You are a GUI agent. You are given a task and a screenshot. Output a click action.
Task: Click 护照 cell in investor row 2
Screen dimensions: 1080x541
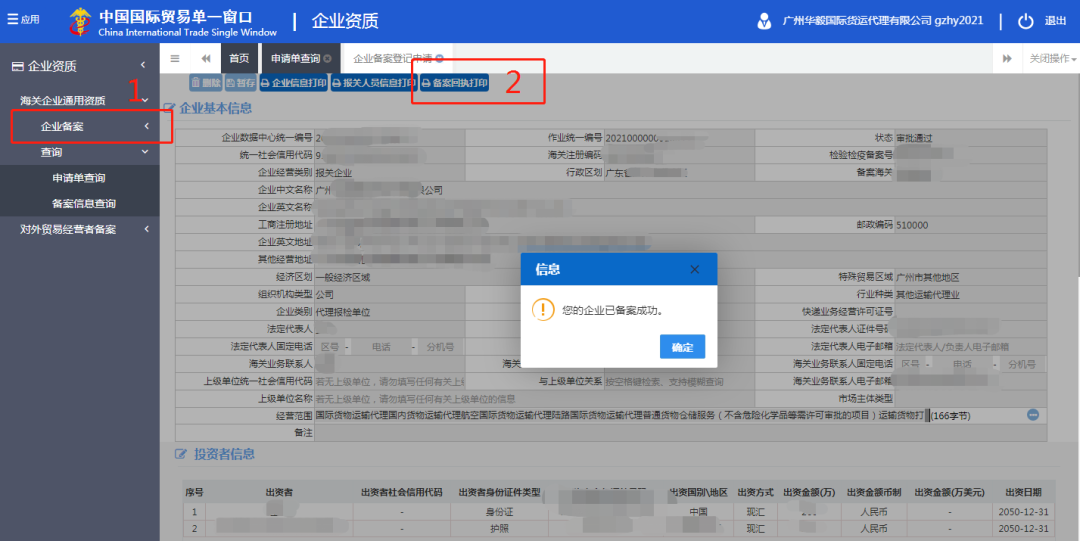499,529
